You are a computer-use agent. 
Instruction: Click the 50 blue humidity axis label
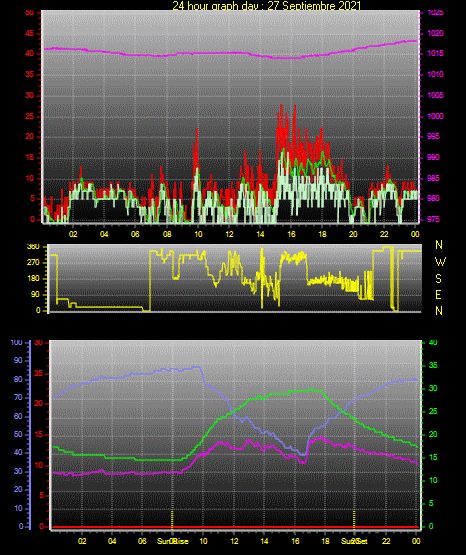pos(18,434)
